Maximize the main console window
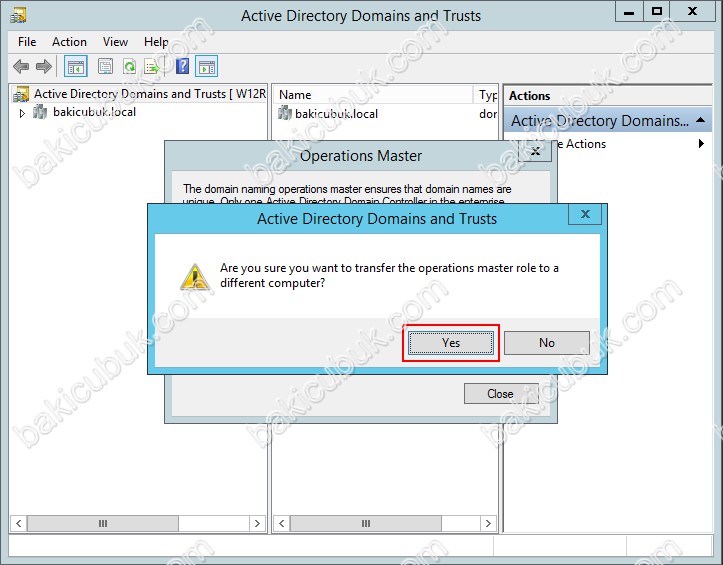Screen dimensions: 723x565 click(x=657, y=12)
